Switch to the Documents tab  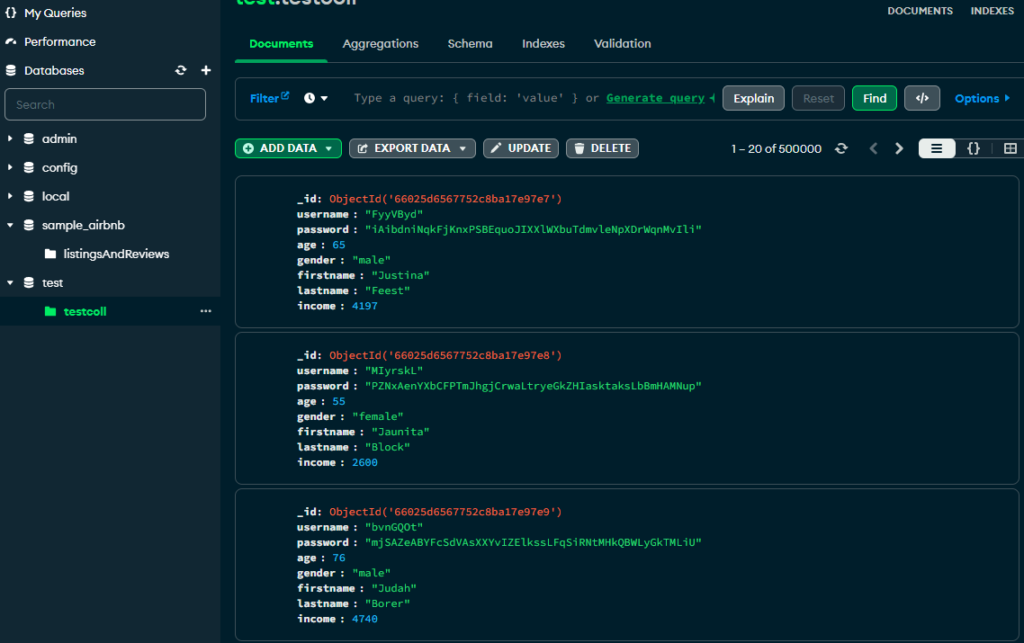(281, 44)
